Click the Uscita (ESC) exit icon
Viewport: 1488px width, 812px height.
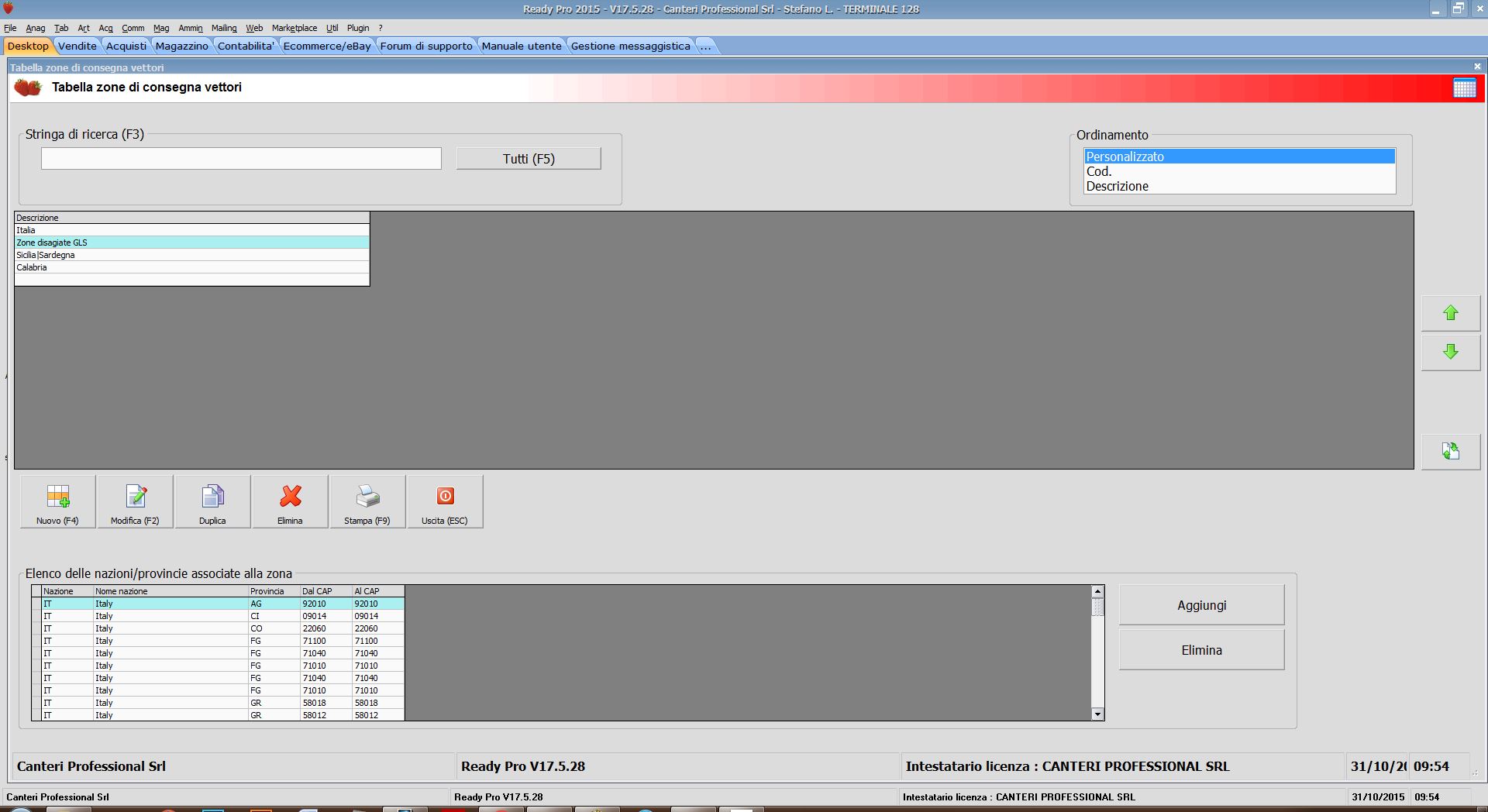pos(445,502)
